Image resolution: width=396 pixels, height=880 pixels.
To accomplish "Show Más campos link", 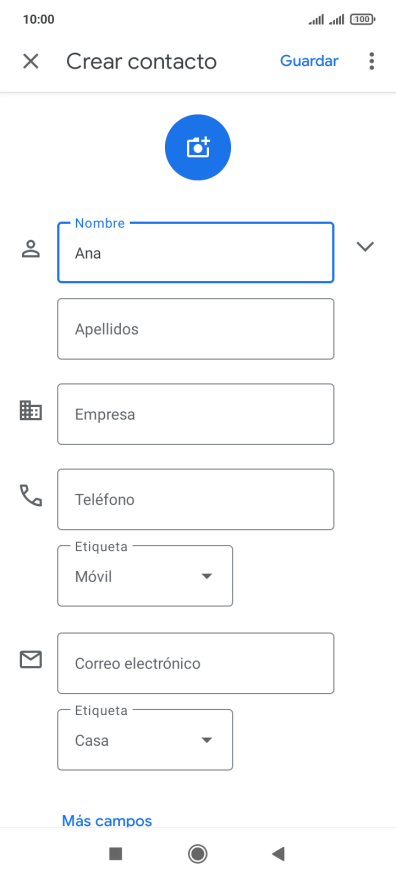I will (x=107, y=821).
